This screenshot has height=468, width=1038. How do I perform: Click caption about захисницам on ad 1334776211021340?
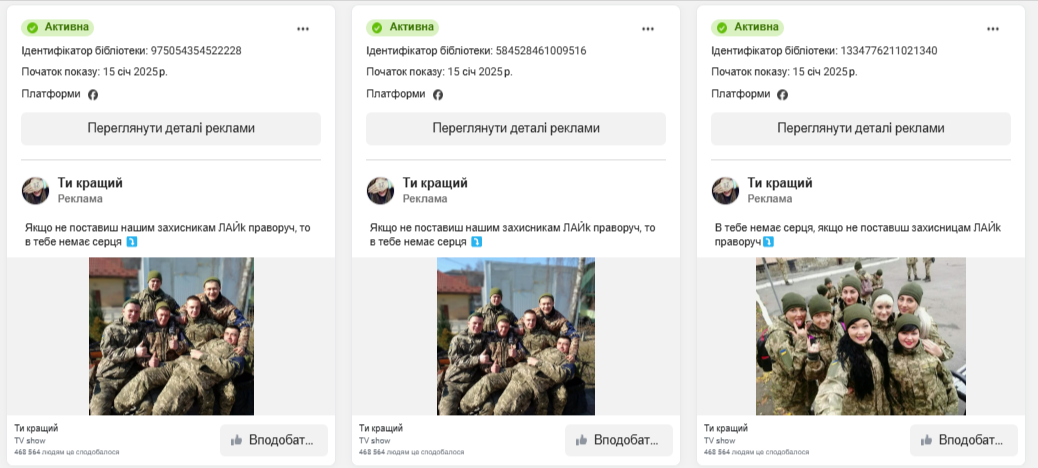tap(858, 235)
